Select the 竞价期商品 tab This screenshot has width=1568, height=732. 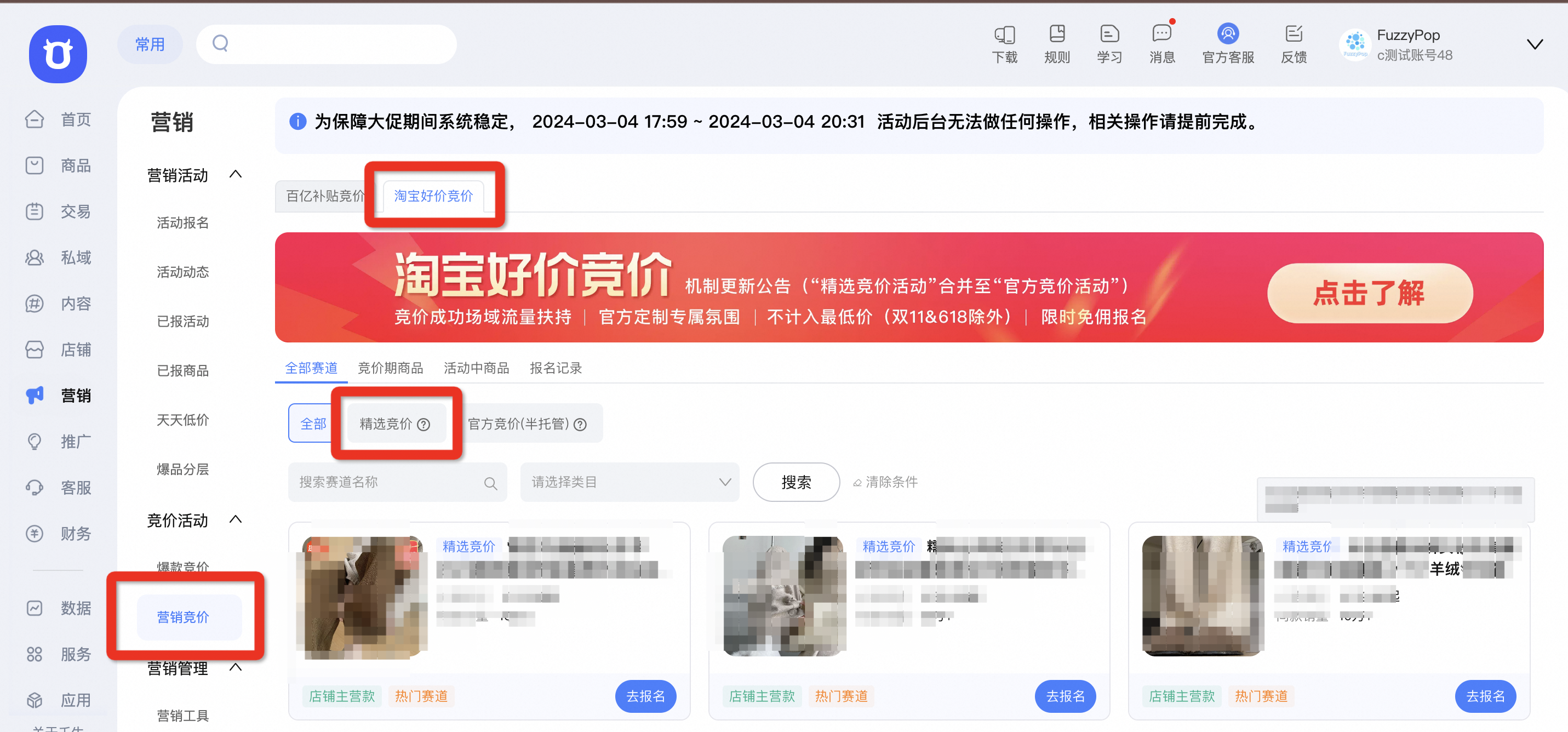coord(390,368)
